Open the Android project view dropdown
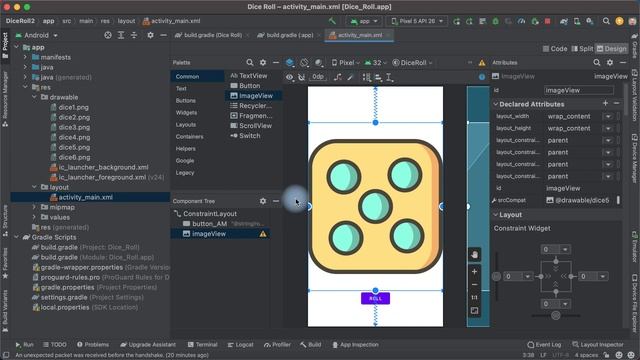The image size is (640, 360). pos(37,36)
